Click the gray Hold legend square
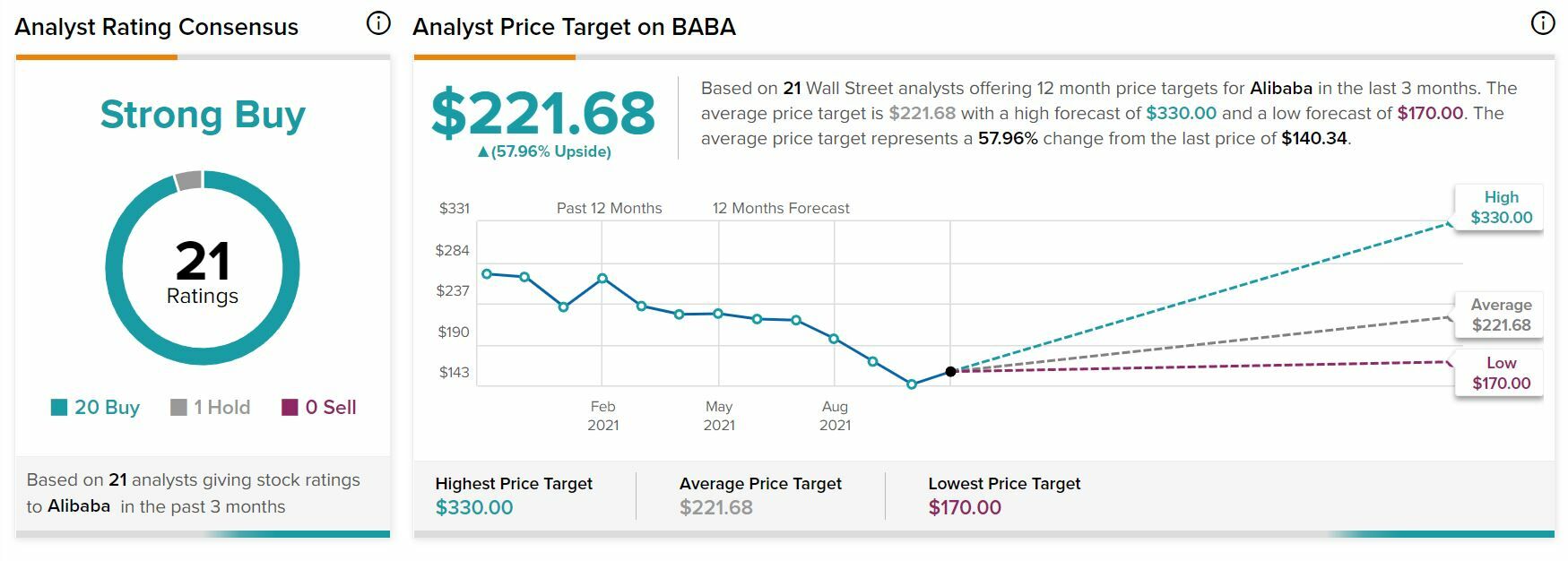This screenshot has width=1568, height=561. [178, 408]
